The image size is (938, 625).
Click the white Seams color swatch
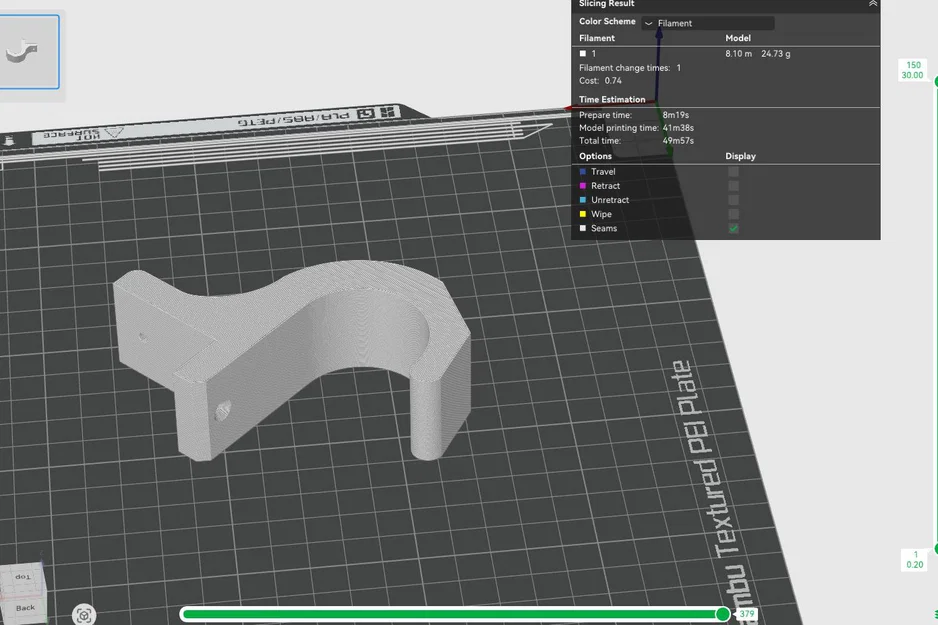tap(583, 228)
